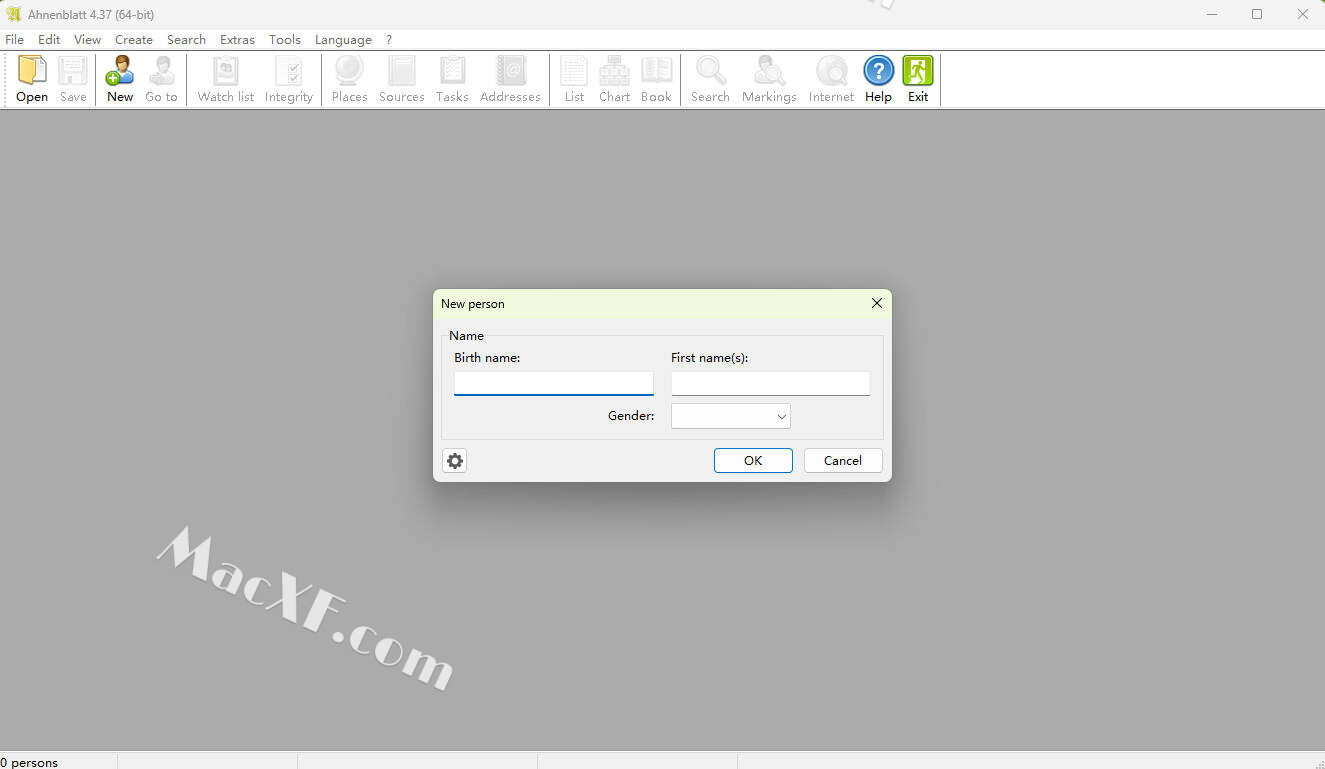Click the Save floppy disk icon
Screen dimensions: 1325x769
pos(73,72)
